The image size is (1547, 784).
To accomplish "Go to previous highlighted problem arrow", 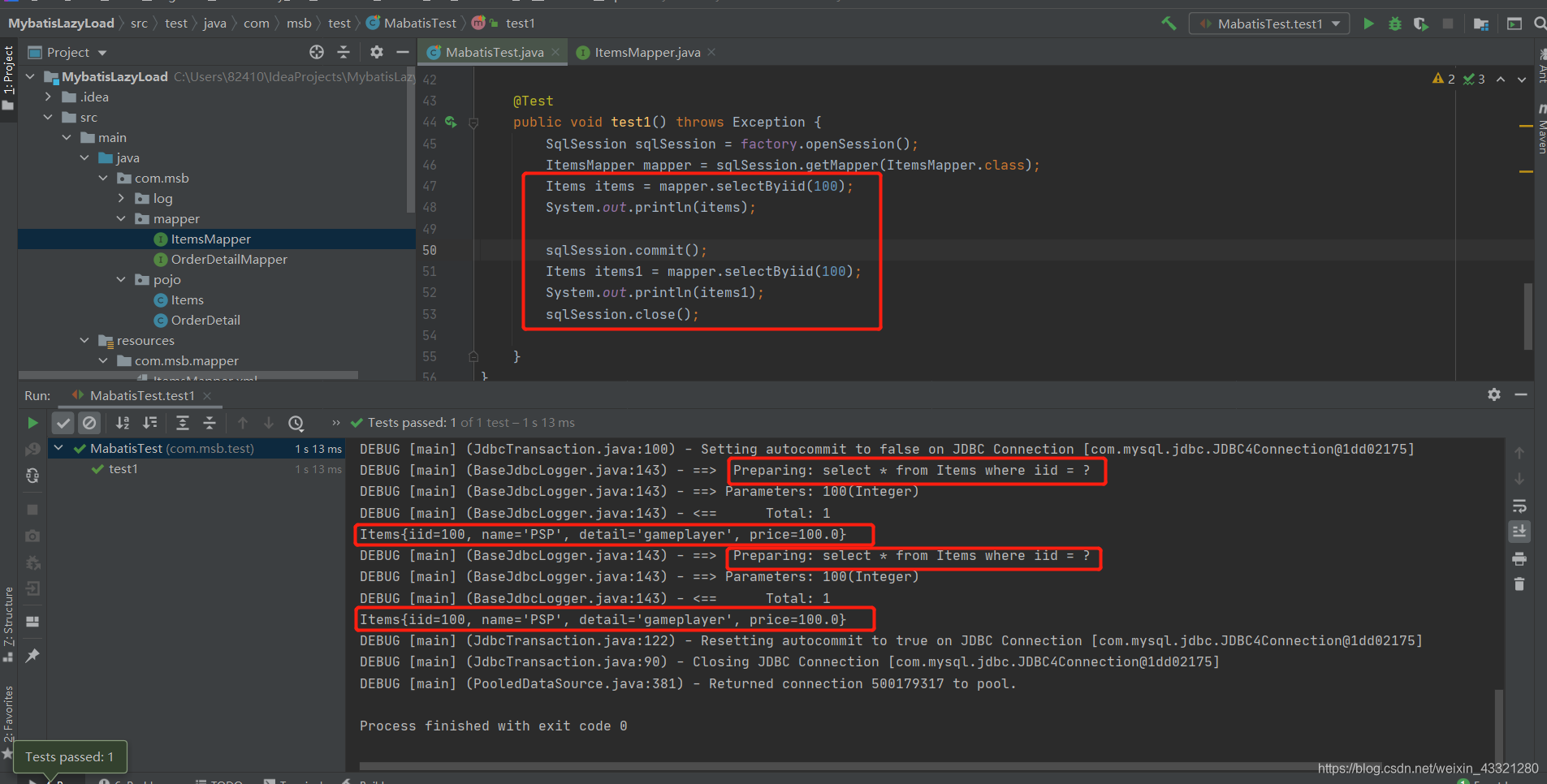I will click(1501, 79).
